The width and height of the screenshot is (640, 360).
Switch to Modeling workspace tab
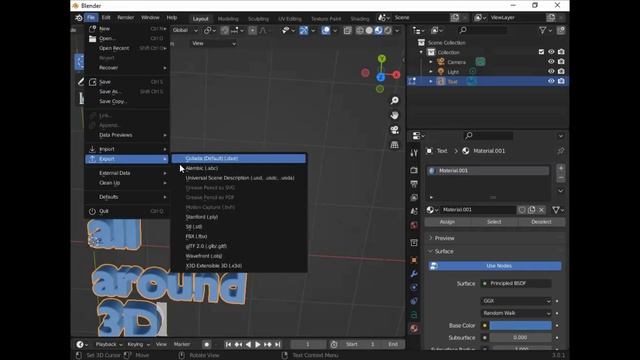pos(228,19)
